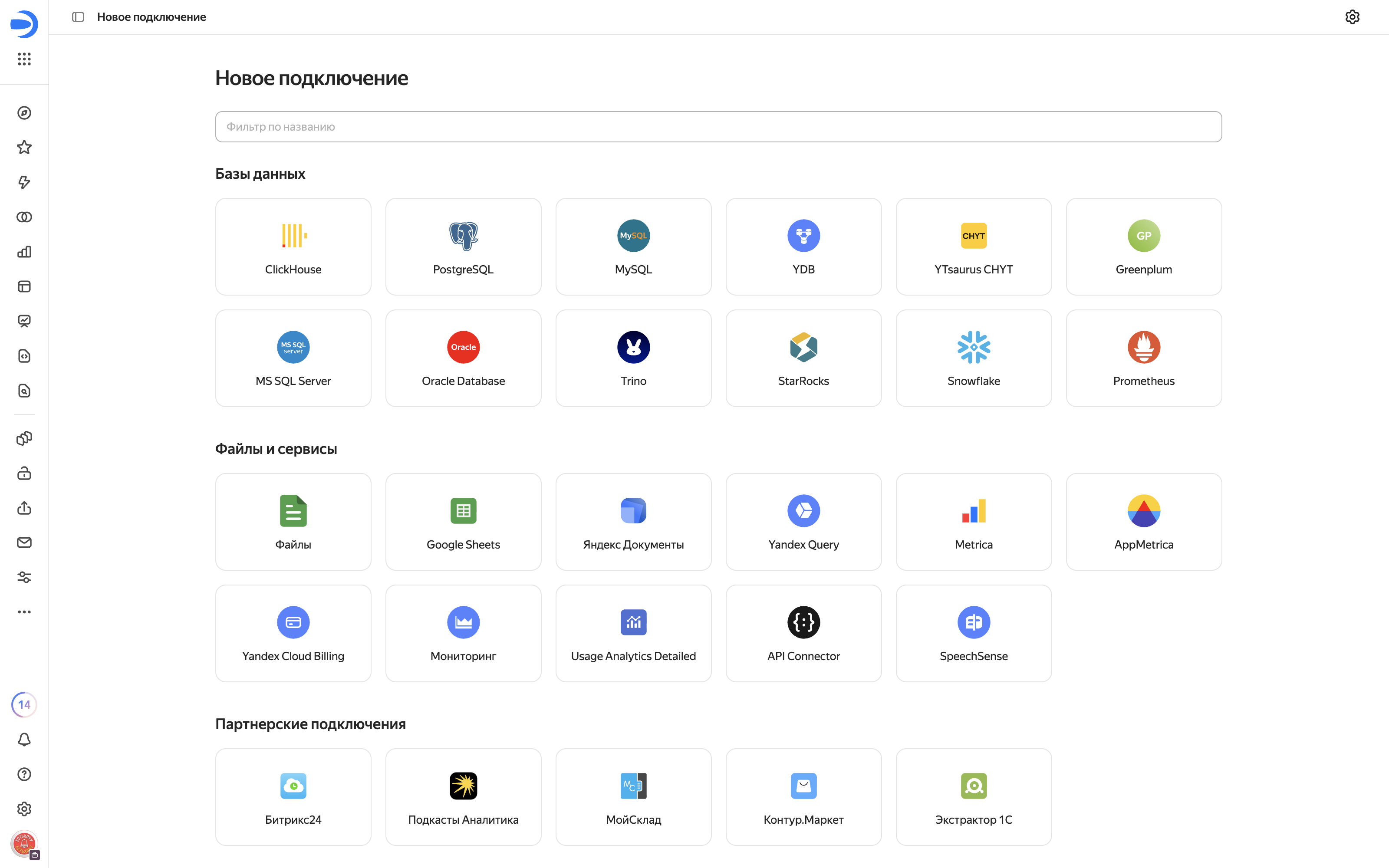The height and width of the screenshot is (868, 1389).
Task: Pick the Greenplum connection
Action: (x=1144, y=247)
